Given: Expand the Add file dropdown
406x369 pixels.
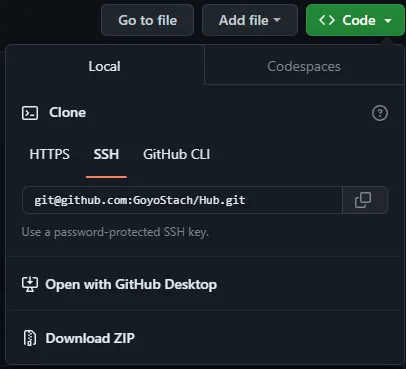Looking at the screenshot, I should pos(250,20).
